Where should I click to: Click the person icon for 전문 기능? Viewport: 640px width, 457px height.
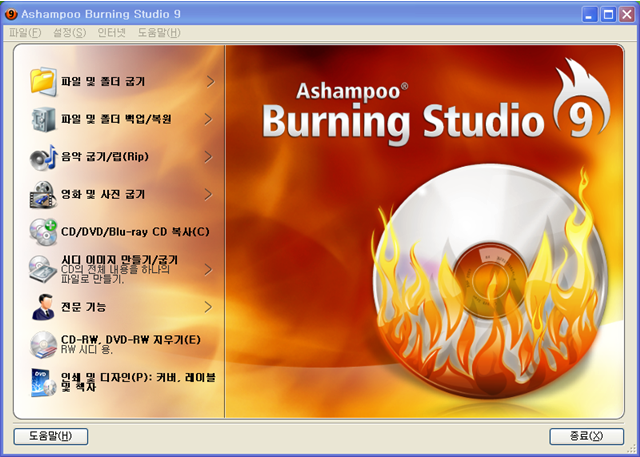[44, 306]
